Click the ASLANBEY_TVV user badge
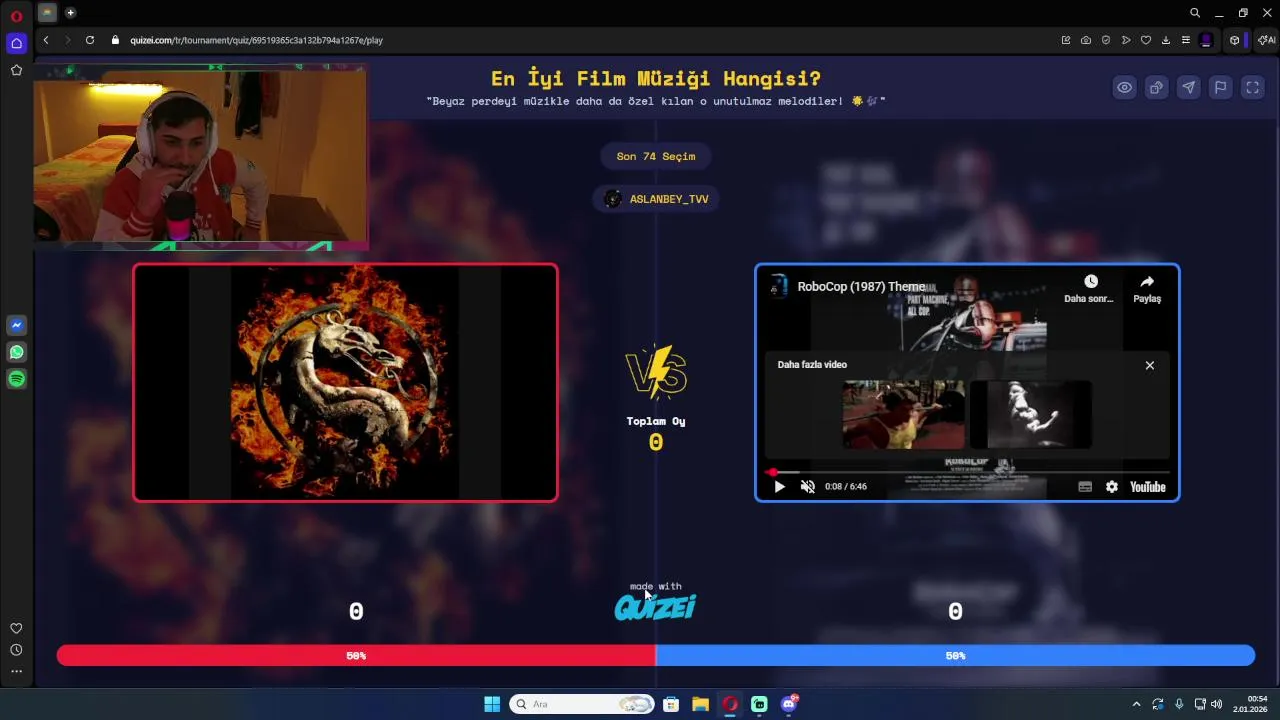This screenshot has width=1280, height=720. (x=655, y=199)
